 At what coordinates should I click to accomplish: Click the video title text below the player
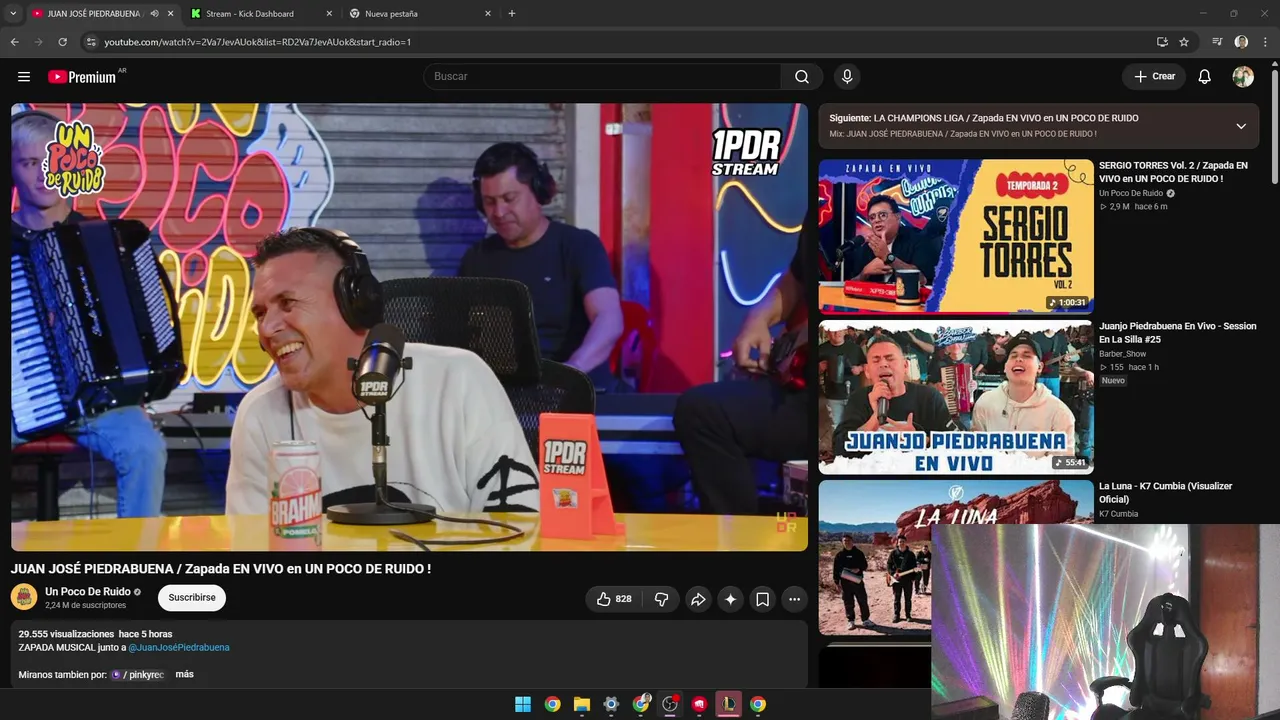click(x=221, y=569)
